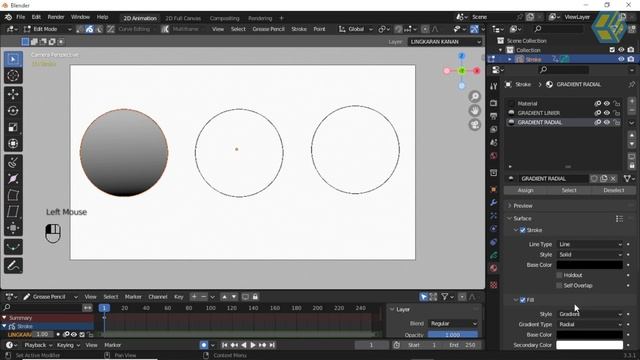Click the Assign button
The height and width of the screenshot is (360, 640).
525,191
